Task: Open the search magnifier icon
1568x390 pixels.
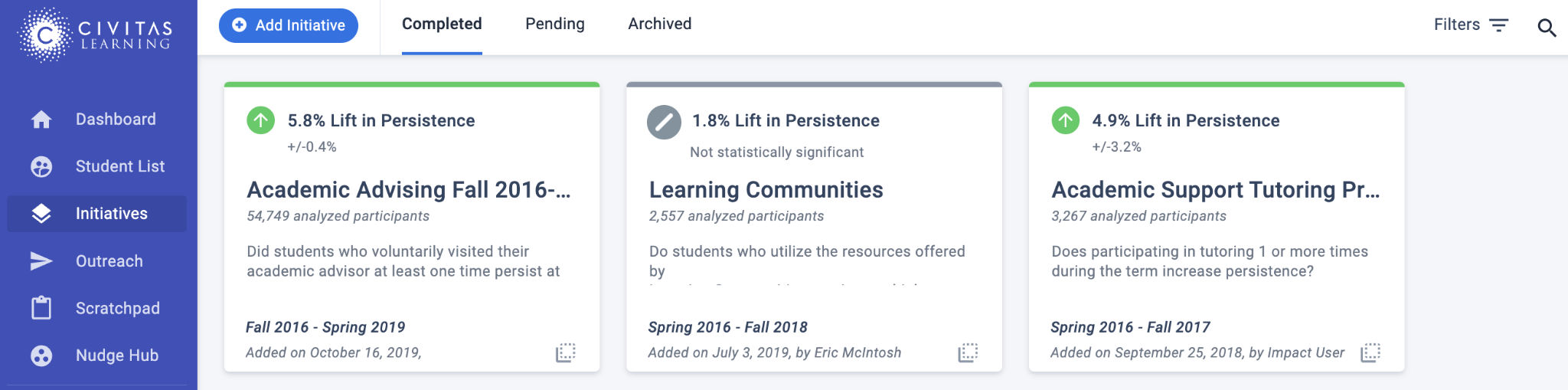Action: pyautogui.click(x=1547, y=28)
